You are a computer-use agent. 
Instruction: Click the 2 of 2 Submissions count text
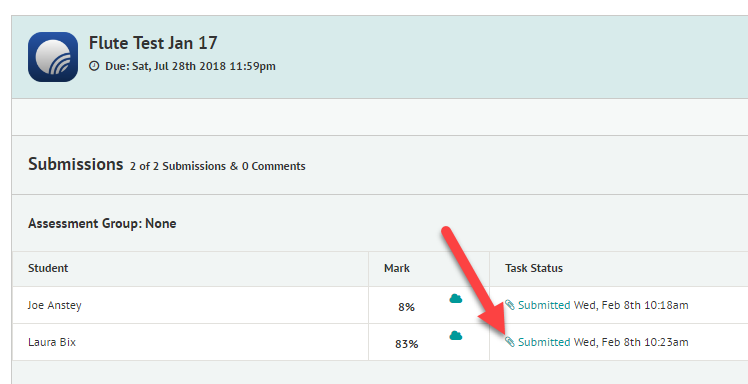pos(177,166)
